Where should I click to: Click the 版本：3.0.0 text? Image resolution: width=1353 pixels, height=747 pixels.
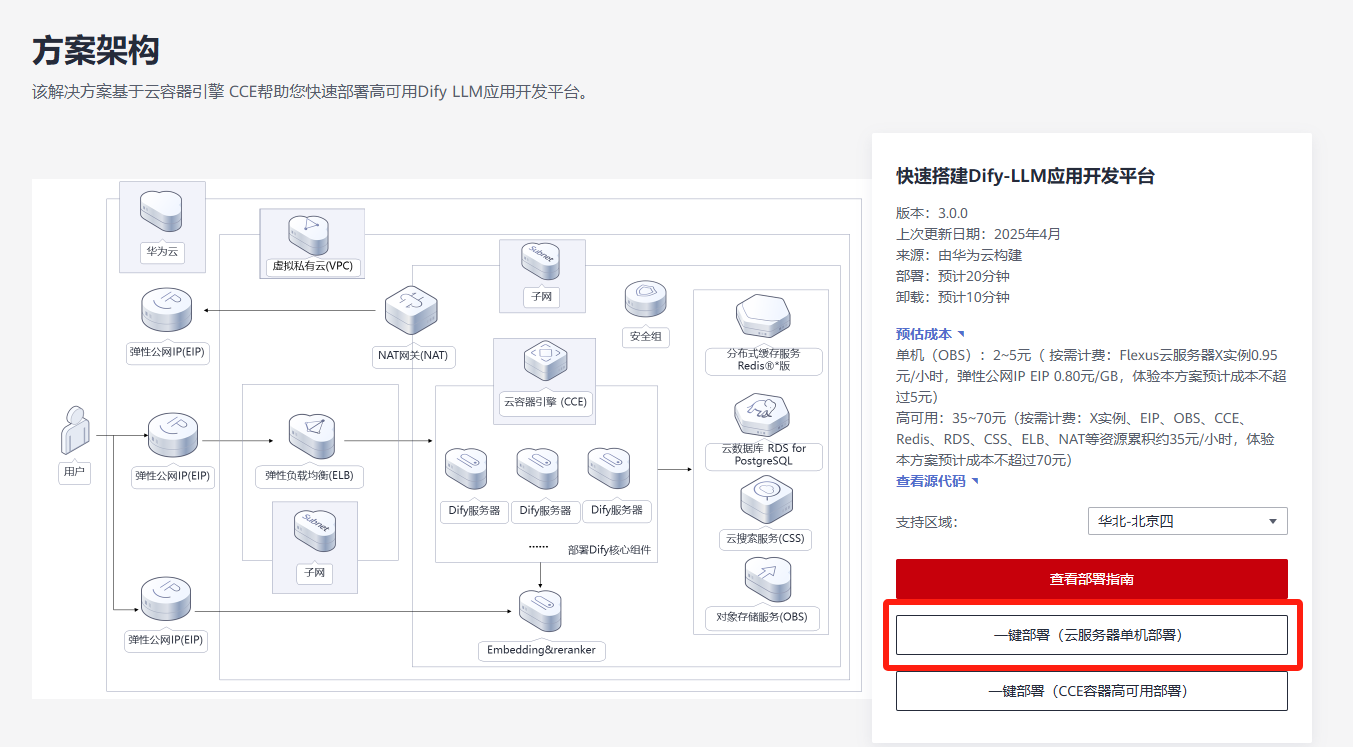pyautogui.click(x=932, y=213)
